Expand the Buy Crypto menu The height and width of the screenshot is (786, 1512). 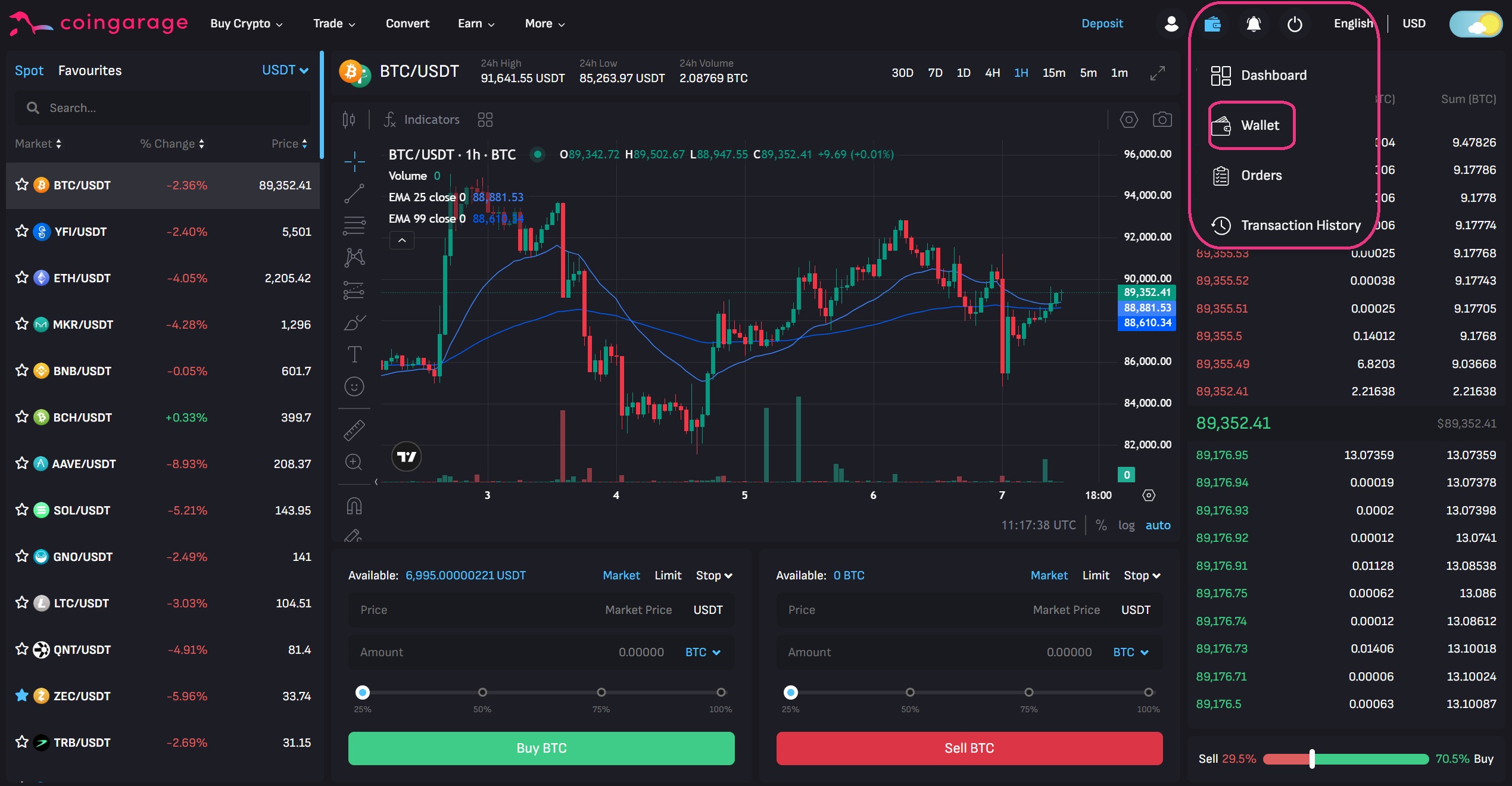pos(247,24)
